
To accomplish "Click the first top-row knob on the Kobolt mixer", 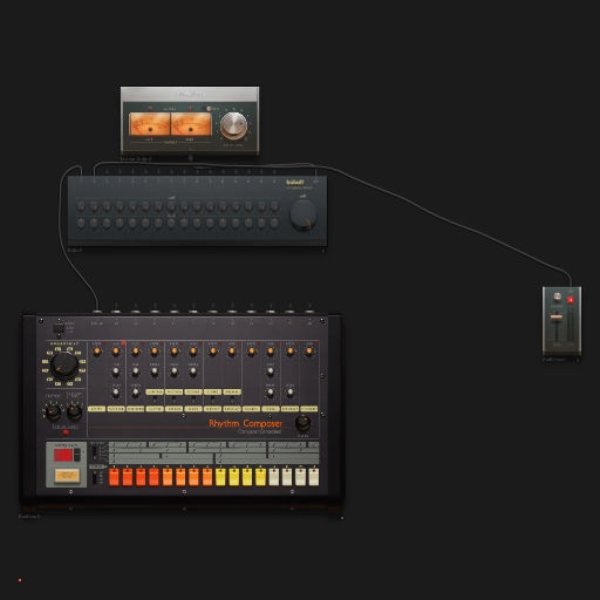I will (81, 206).
